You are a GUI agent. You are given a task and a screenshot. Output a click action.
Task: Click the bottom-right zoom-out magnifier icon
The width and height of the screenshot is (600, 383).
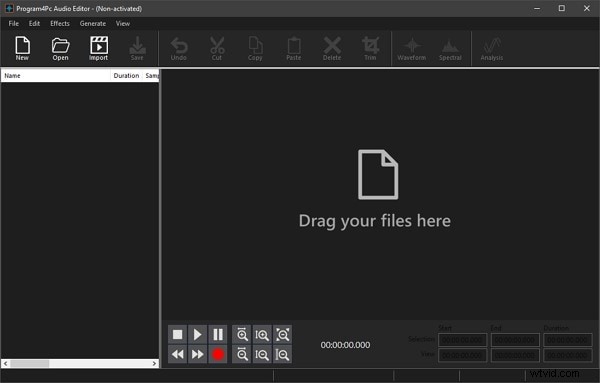[x=282, y=354]
